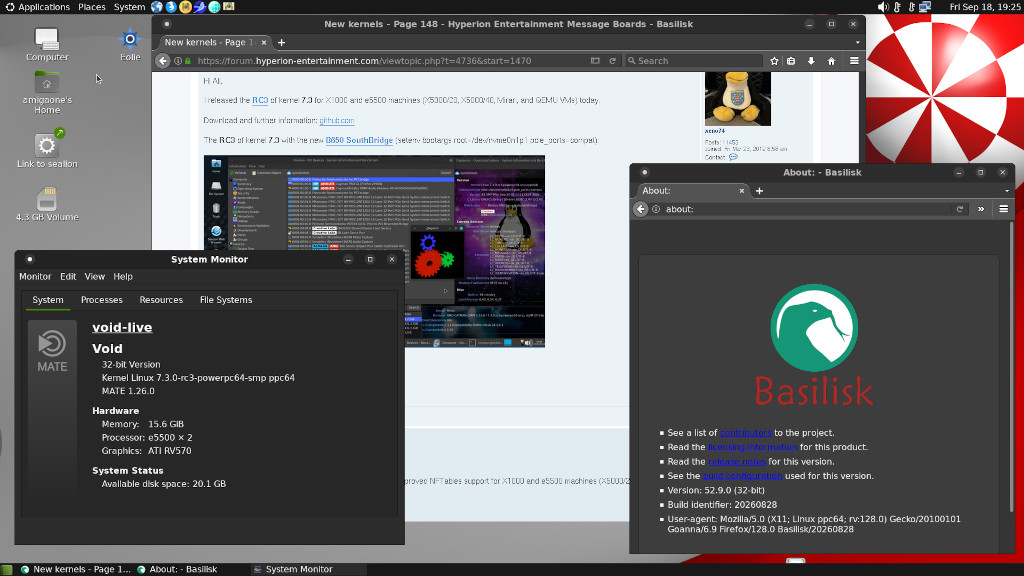This screenshot has width=1024, height=576.
Task: Switch to New kernels task in bottom taskbar
Action: 76,569
